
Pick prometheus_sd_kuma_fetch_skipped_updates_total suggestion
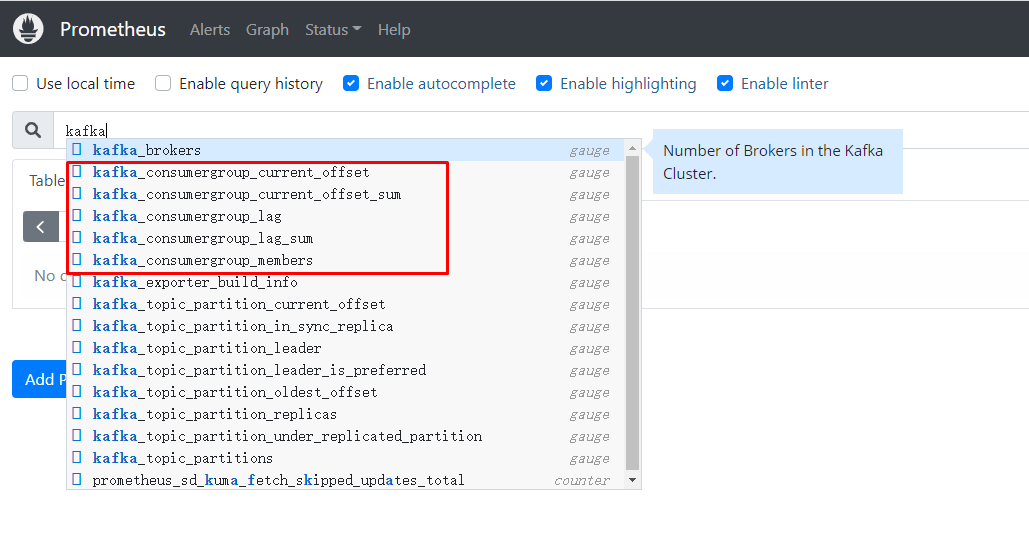[x=346, y=480]
